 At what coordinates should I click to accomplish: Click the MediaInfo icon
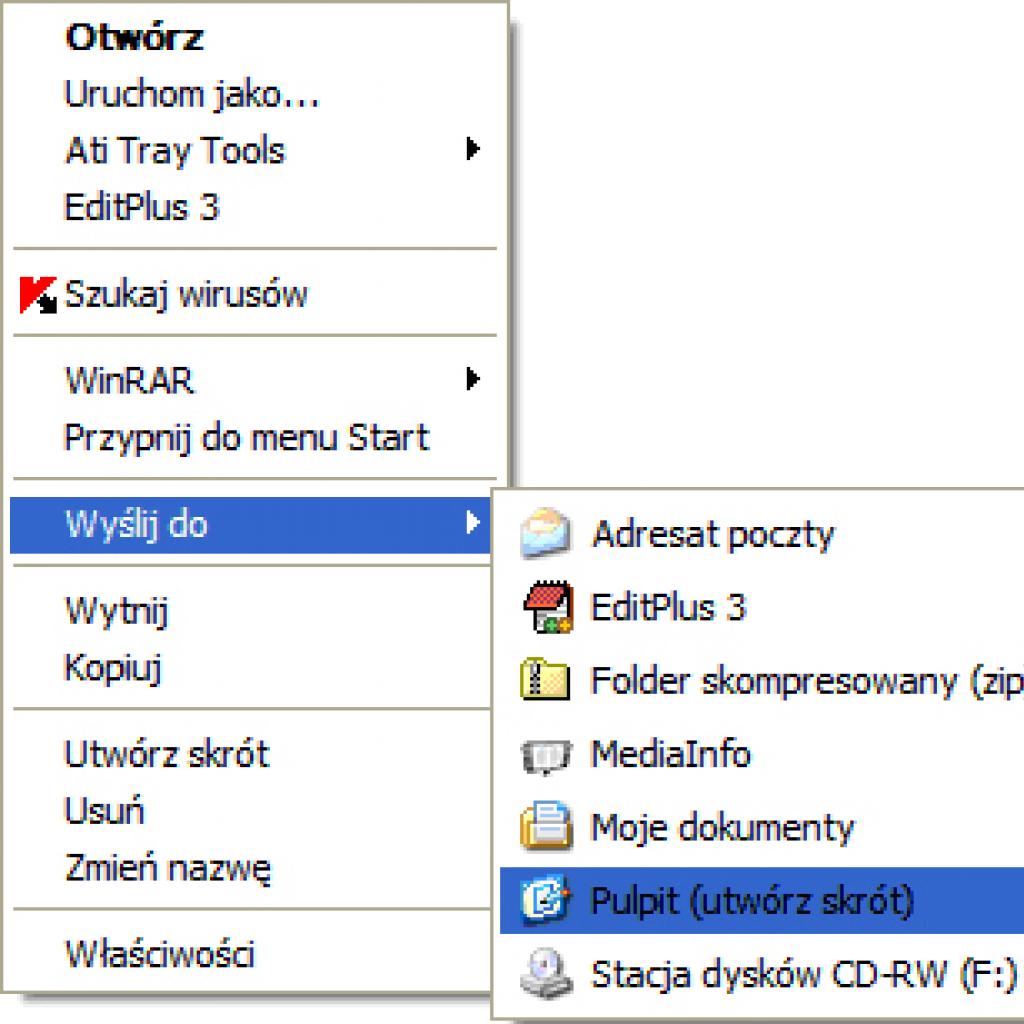(546, 756)
